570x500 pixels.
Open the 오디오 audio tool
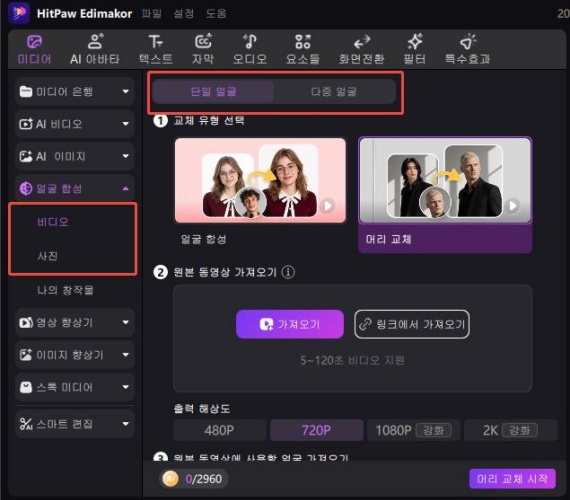250,50
